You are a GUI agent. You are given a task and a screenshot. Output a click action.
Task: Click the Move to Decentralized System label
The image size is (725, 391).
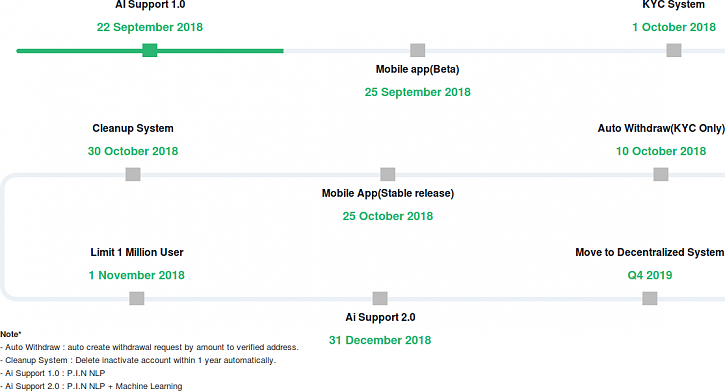[x=650, y=252]
